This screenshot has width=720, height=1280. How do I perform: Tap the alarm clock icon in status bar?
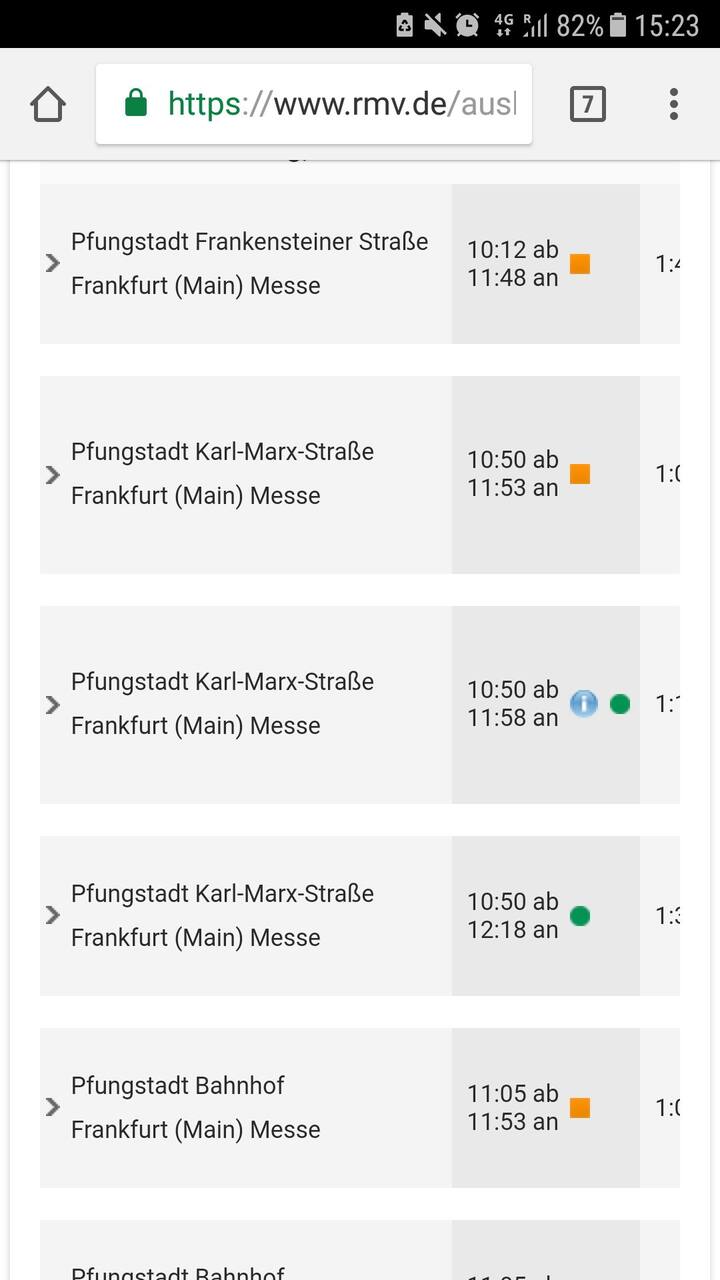coord(467,25)
